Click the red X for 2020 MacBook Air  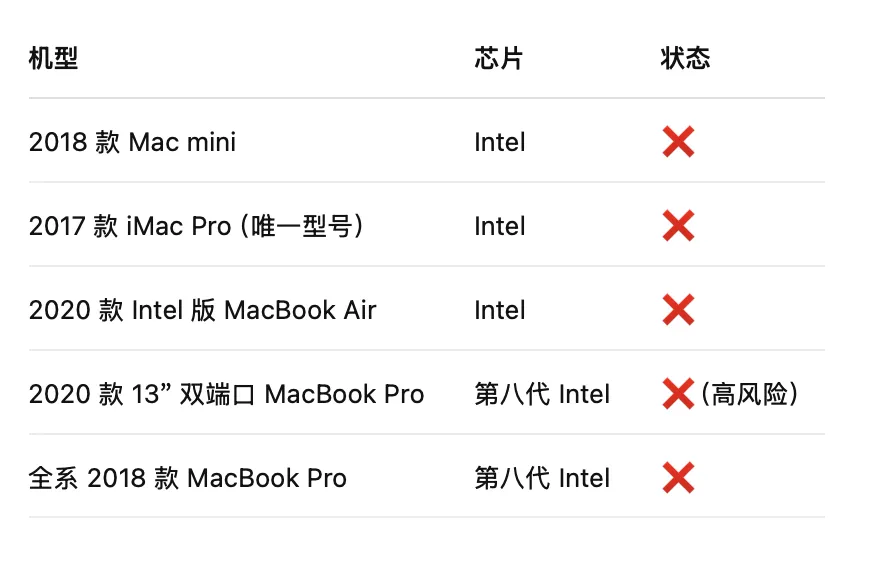click(x=678, y=310)
